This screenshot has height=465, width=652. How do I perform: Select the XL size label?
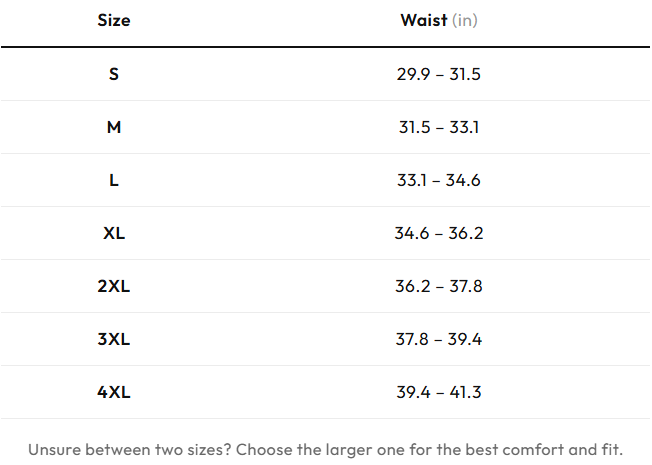click(114, 233)
